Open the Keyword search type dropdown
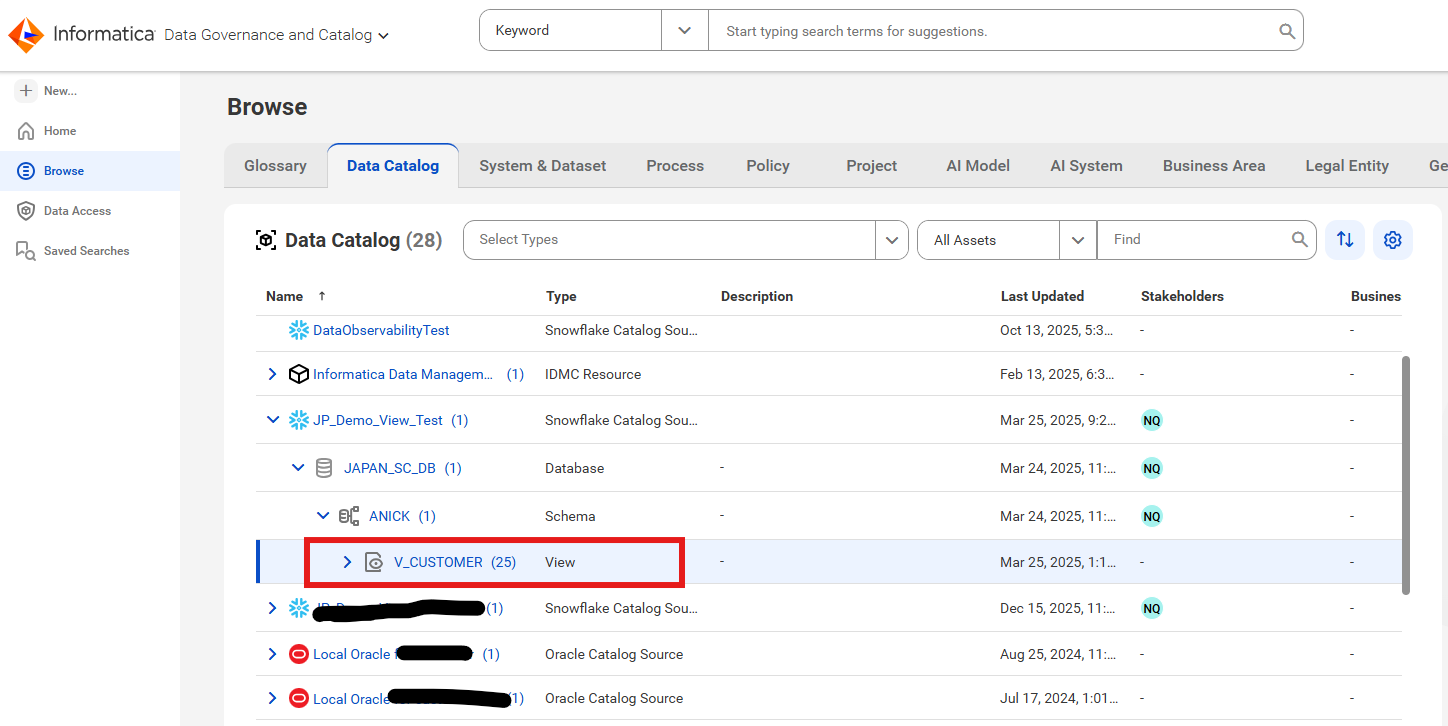 (x=685, y=31)
